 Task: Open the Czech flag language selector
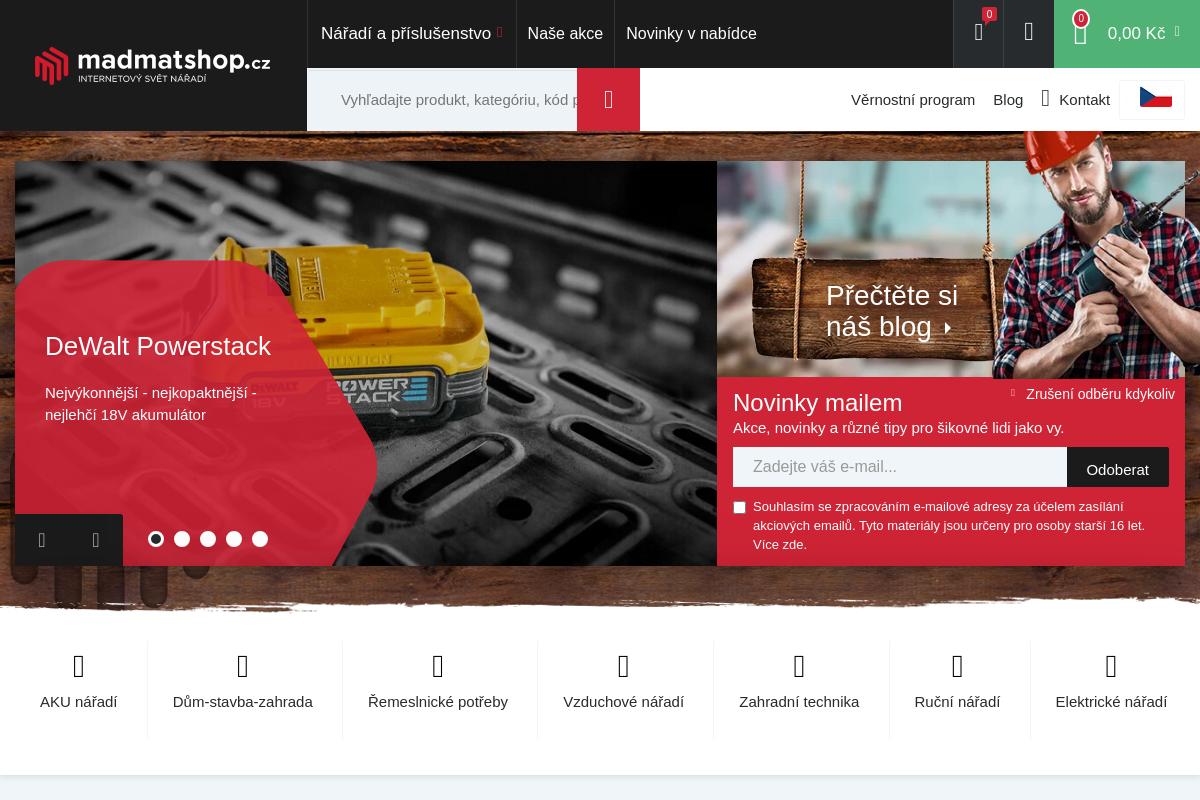pos(1154,99)
